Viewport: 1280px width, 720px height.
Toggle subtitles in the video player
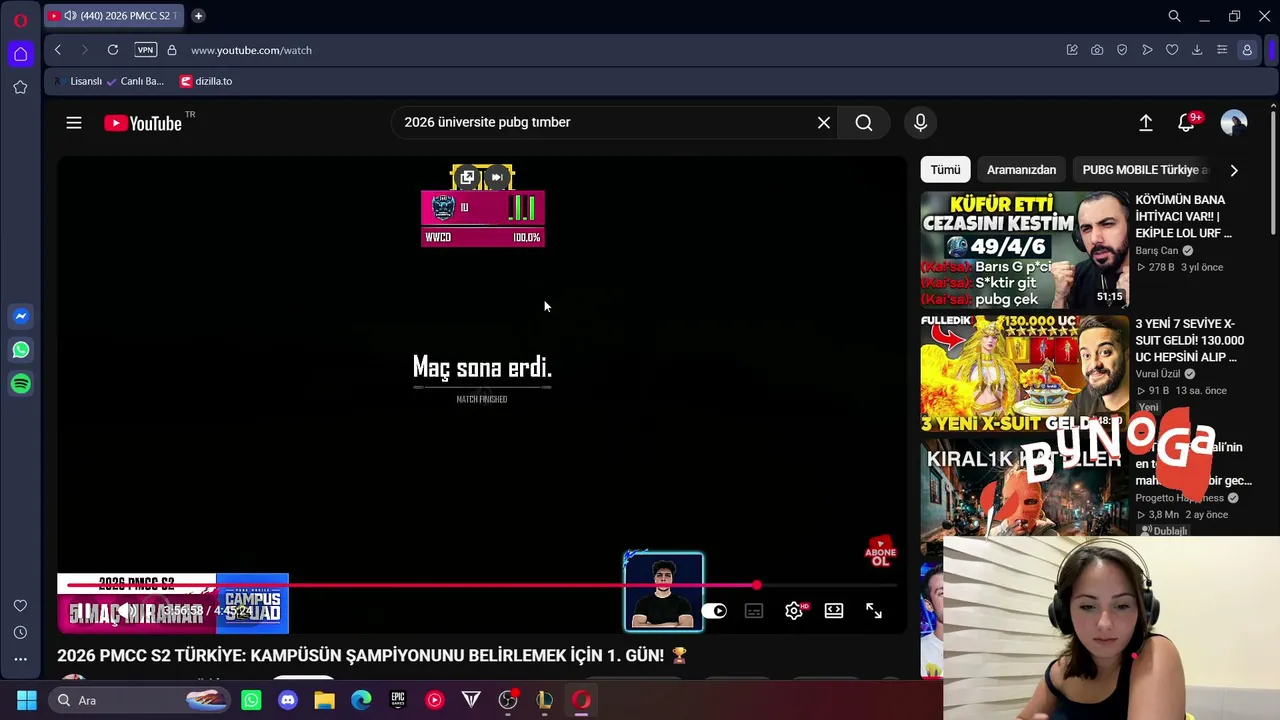point(754,611)
